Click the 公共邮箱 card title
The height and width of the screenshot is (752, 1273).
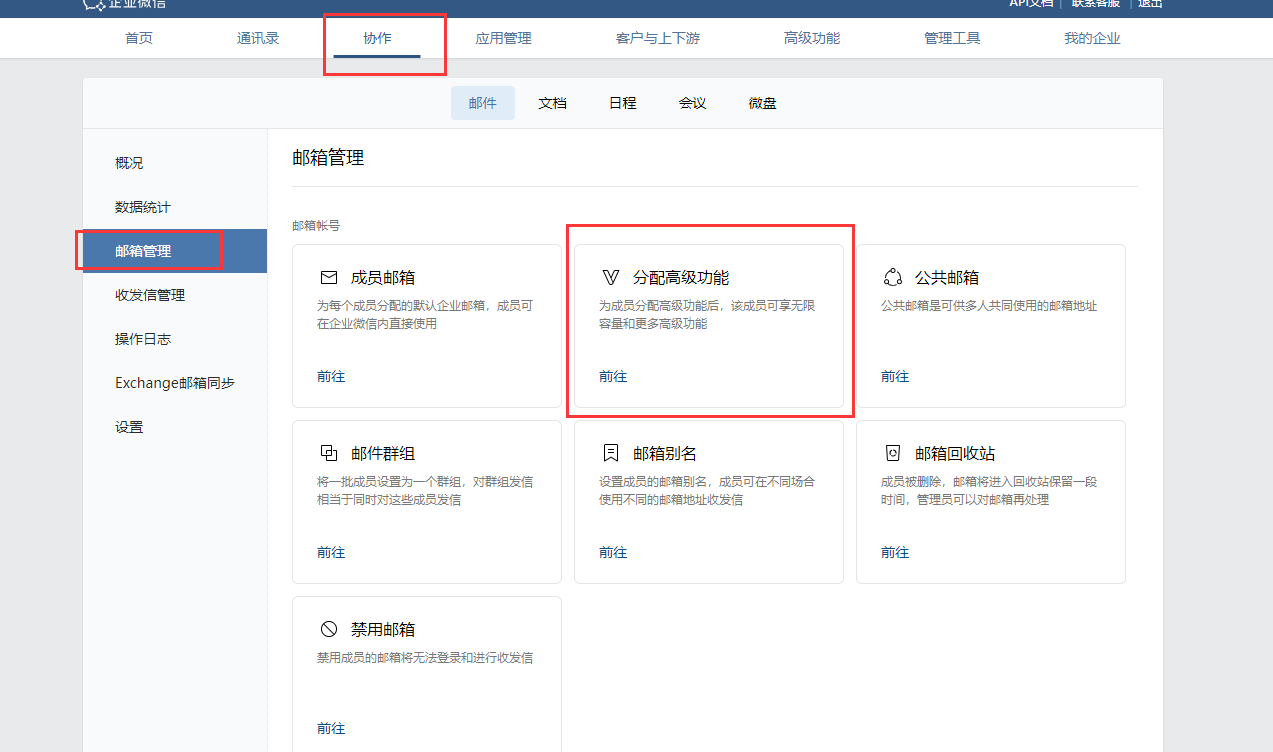[947, 277]
